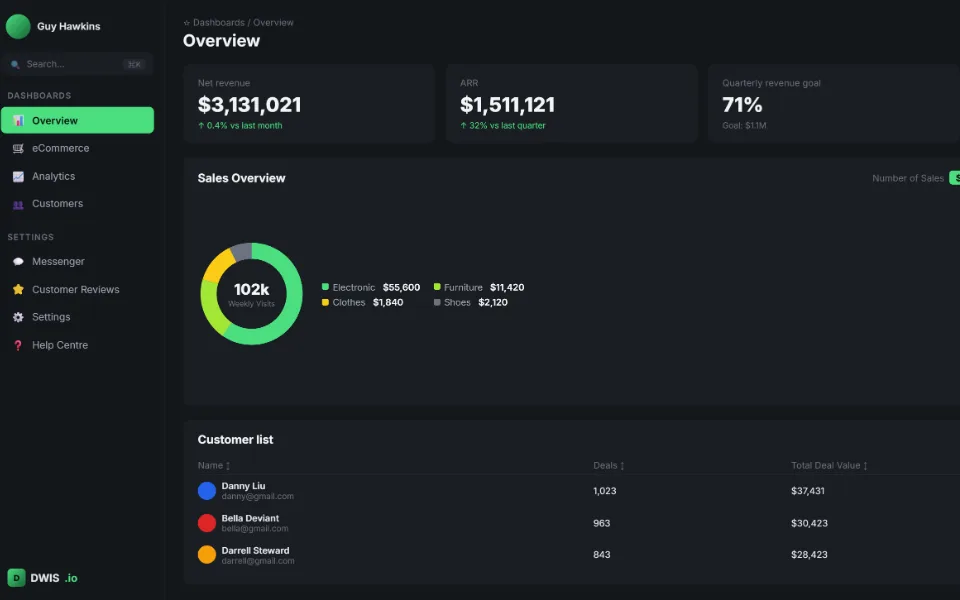960x600 pixels.
Task: Open Guy Hawkins profile name
Action: point(69,26)
